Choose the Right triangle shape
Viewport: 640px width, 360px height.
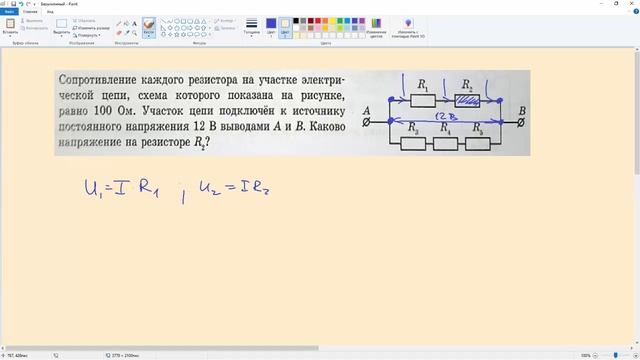[163, 28]
